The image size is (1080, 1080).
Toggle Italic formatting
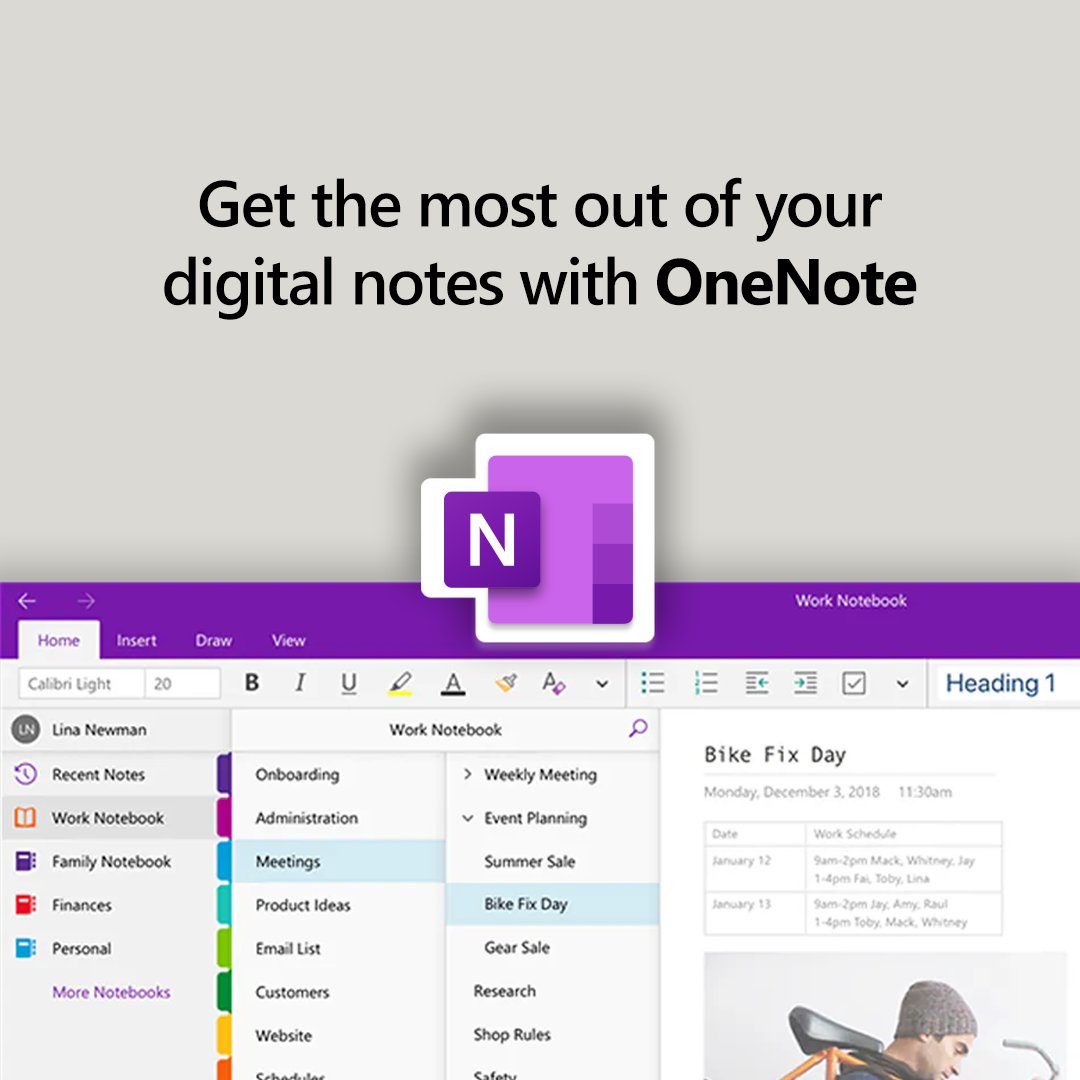click(300, 683)
